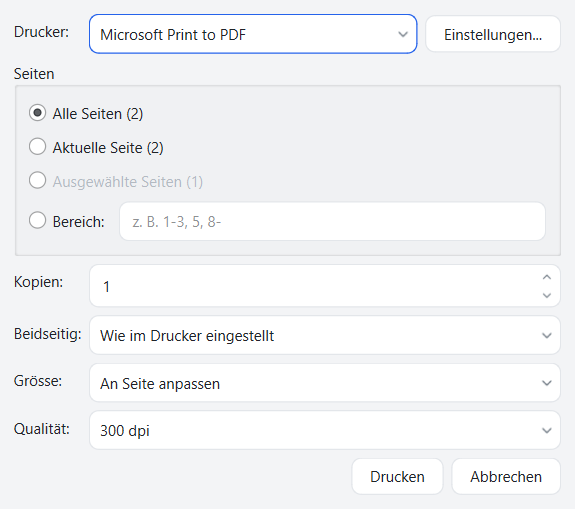Open the Drucker printer dropdown

pyautogui.click(x=253, y=34)
